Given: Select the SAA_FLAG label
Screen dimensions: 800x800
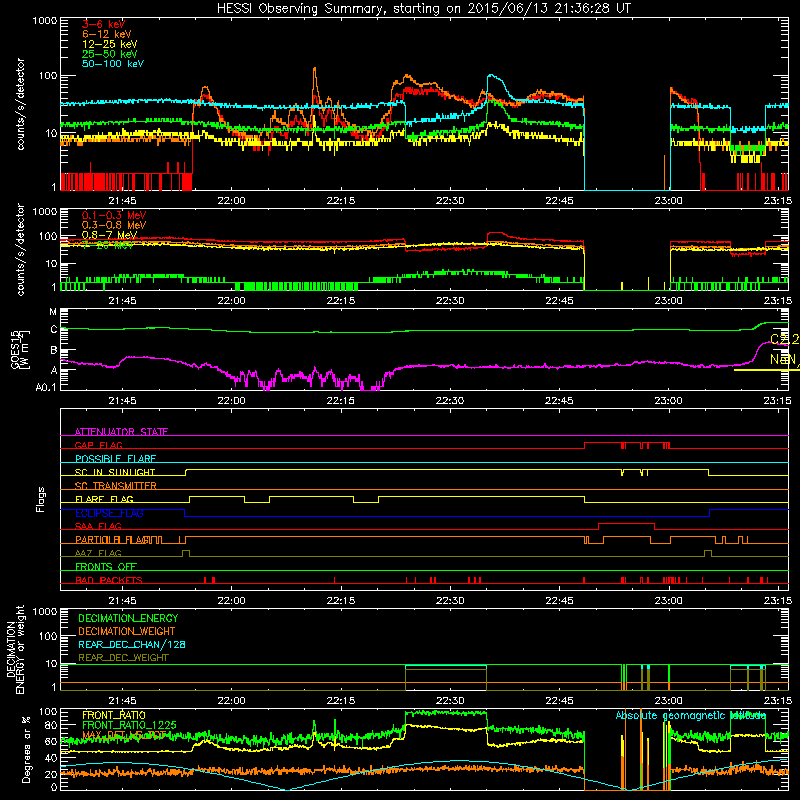Looking at the screenshot, I should pos(98,526).
